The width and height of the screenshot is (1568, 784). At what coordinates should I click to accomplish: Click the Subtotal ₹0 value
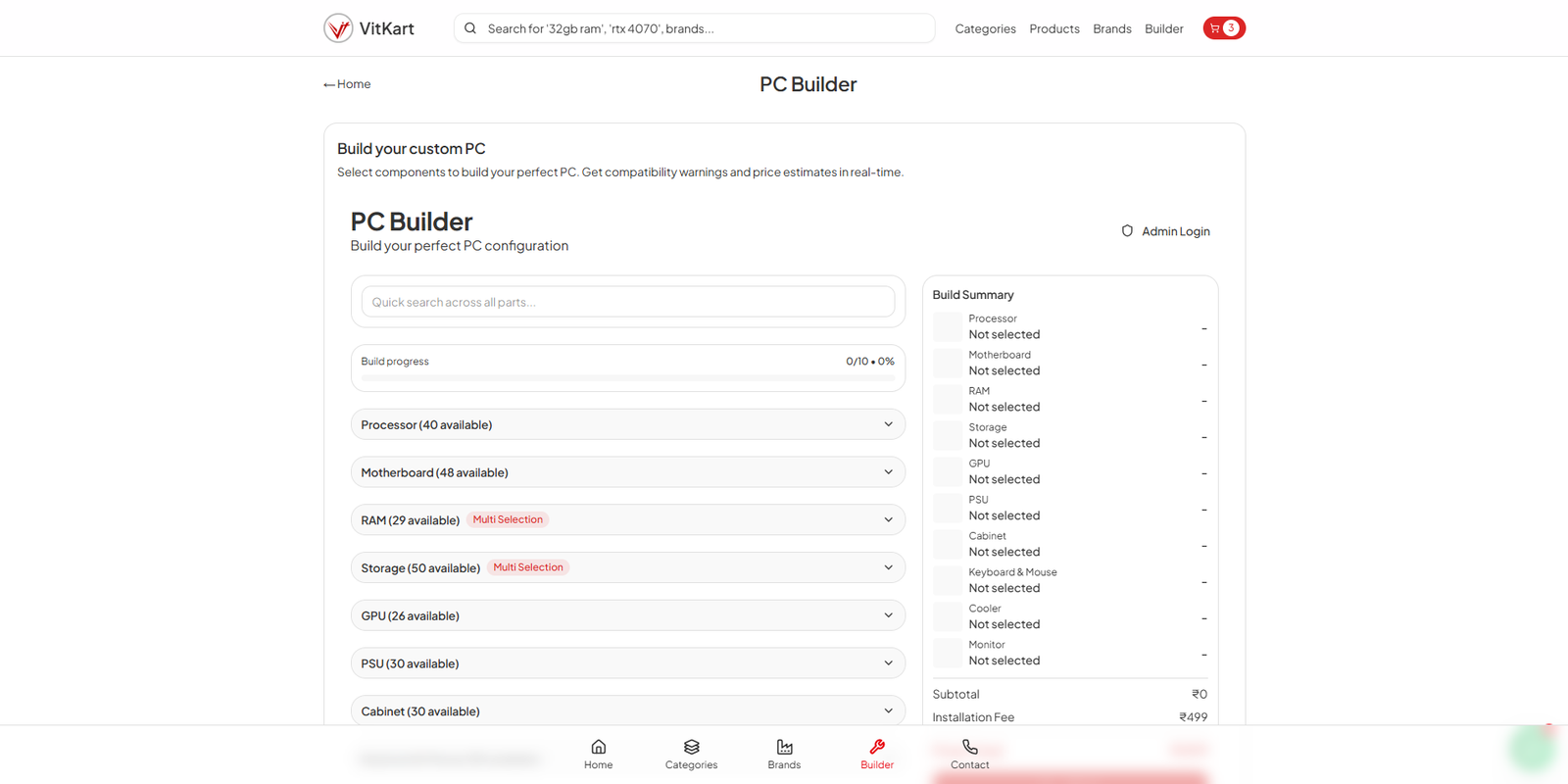[x=1200, y=694]
